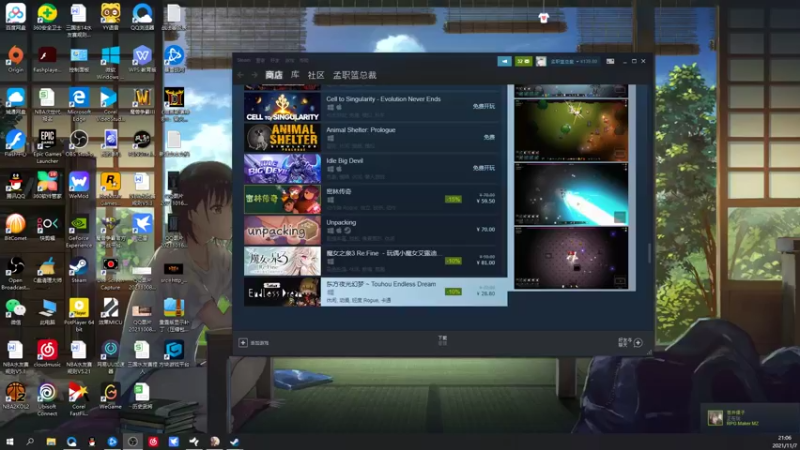The image size is (800, 450).
Task: Select the PotPlayer 64 bit desktop icon
Action: pyautogui.click(x=79, y=315)
